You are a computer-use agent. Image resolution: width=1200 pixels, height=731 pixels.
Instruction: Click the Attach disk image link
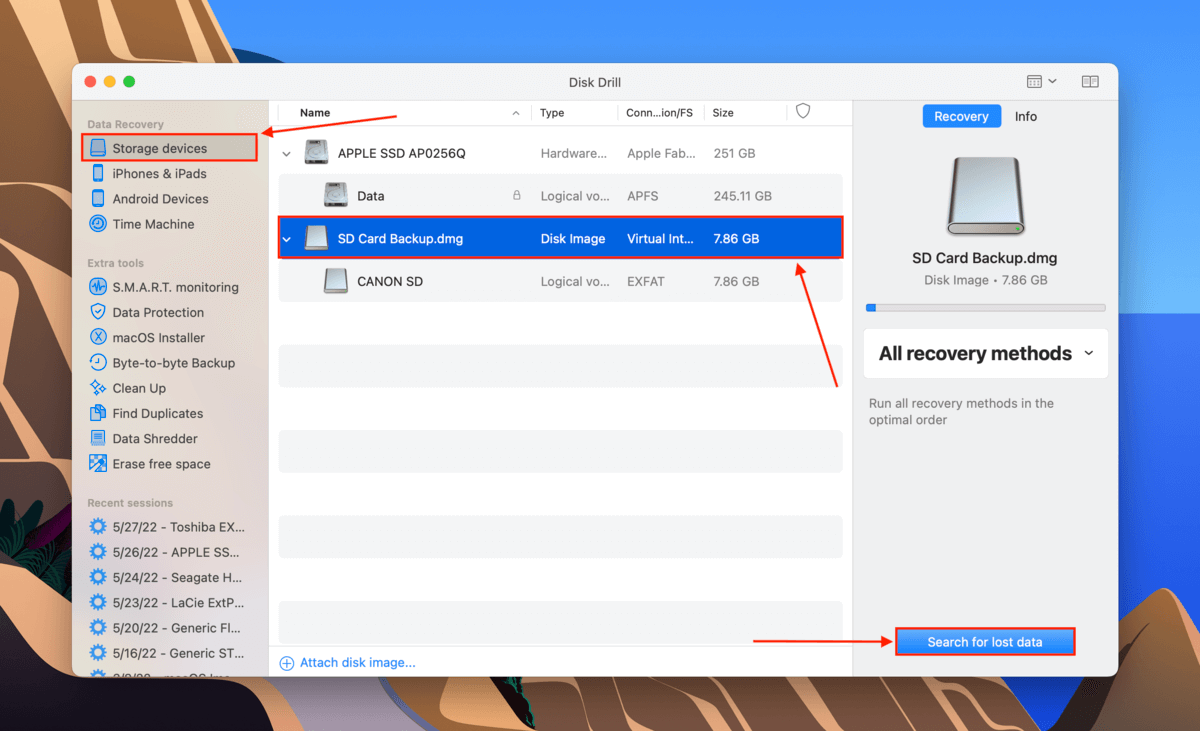[347, 662]
